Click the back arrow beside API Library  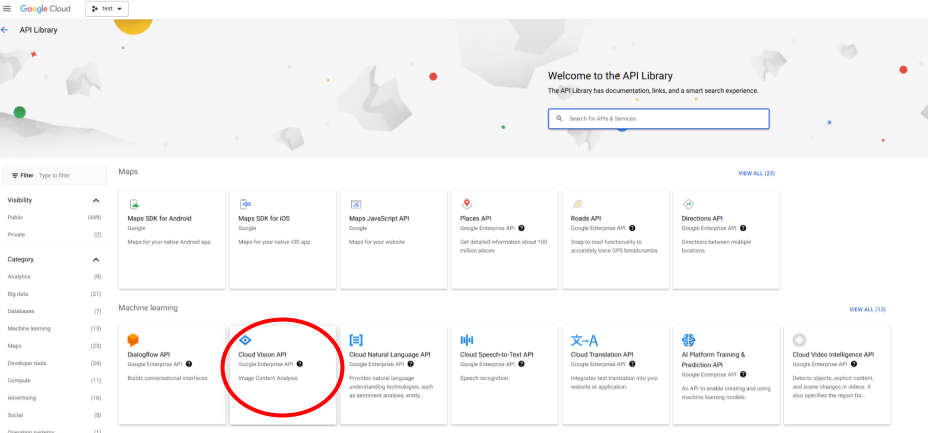[5, 30]
